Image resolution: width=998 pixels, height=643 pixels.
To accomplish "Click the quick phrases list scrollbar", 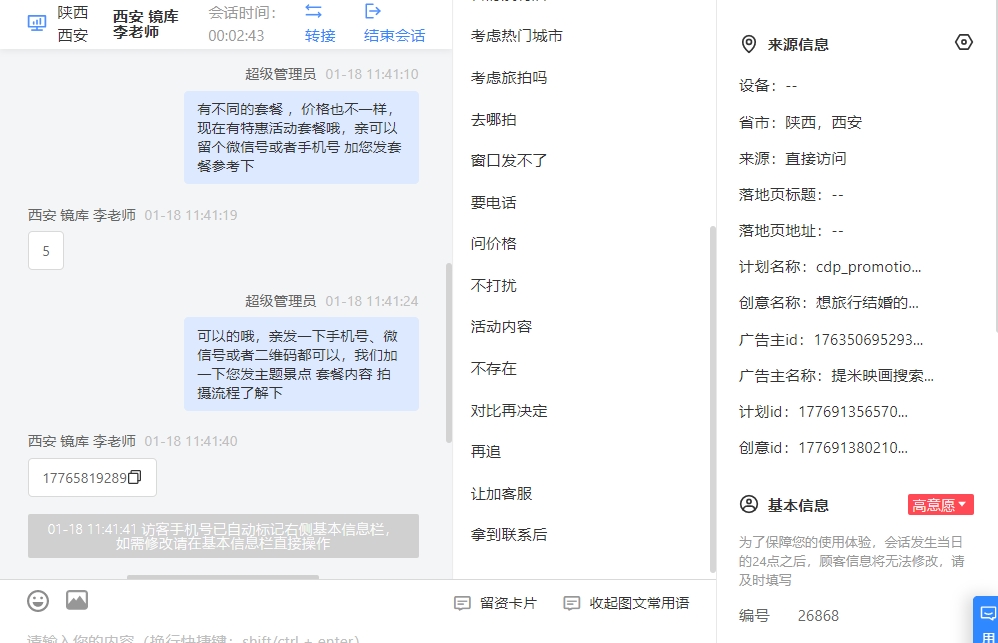I will [712, 399].
